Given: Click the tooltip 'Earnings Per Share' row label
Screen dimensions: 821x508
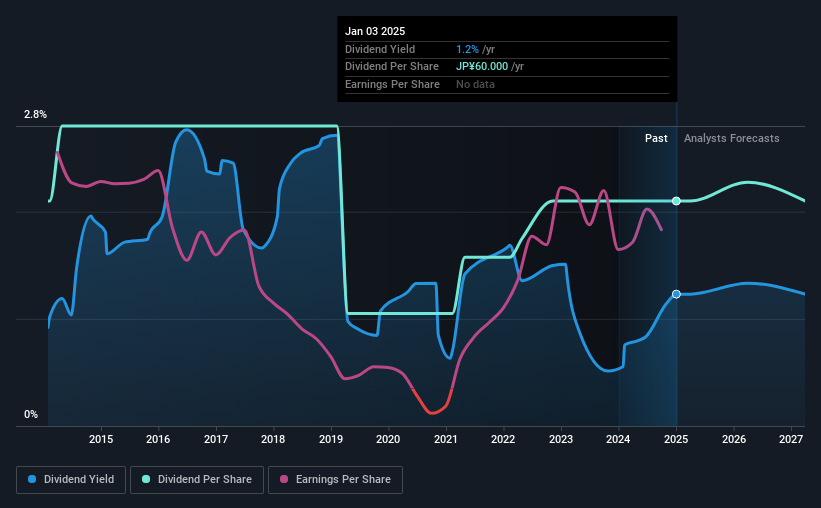Looking at the screenshot, I should pos(392,84).
